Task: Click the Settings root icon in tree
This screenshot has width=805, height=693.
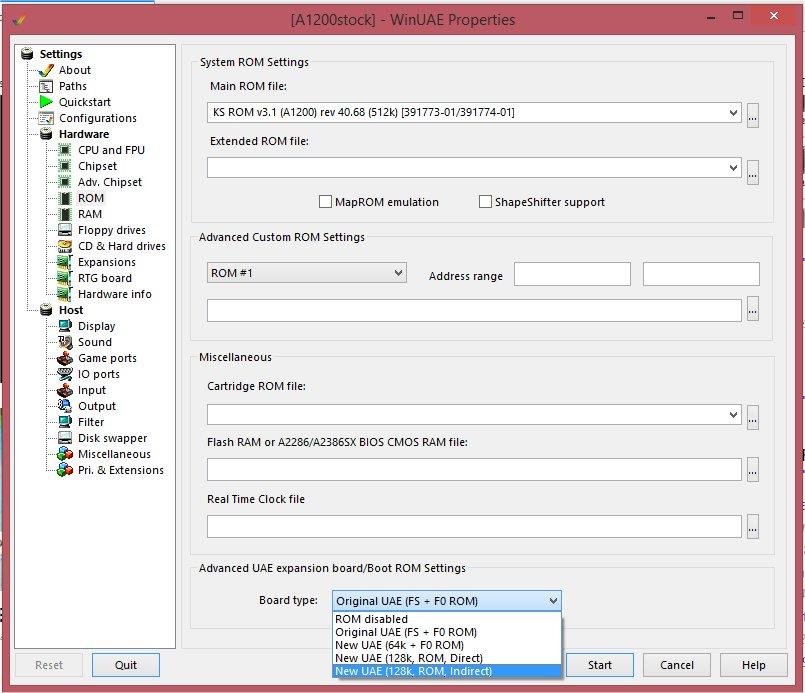Action: 27,54
